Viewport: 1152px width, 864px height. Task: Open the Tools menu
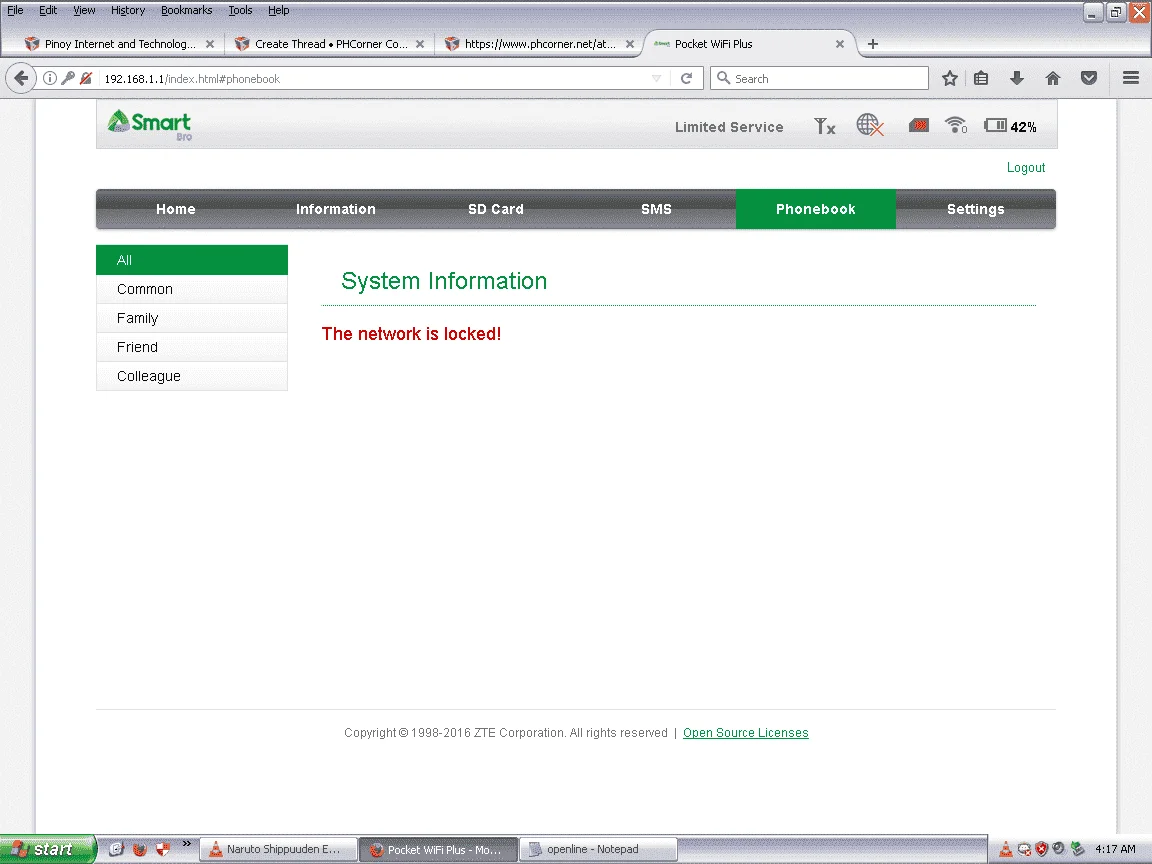[x=240, y=10]
